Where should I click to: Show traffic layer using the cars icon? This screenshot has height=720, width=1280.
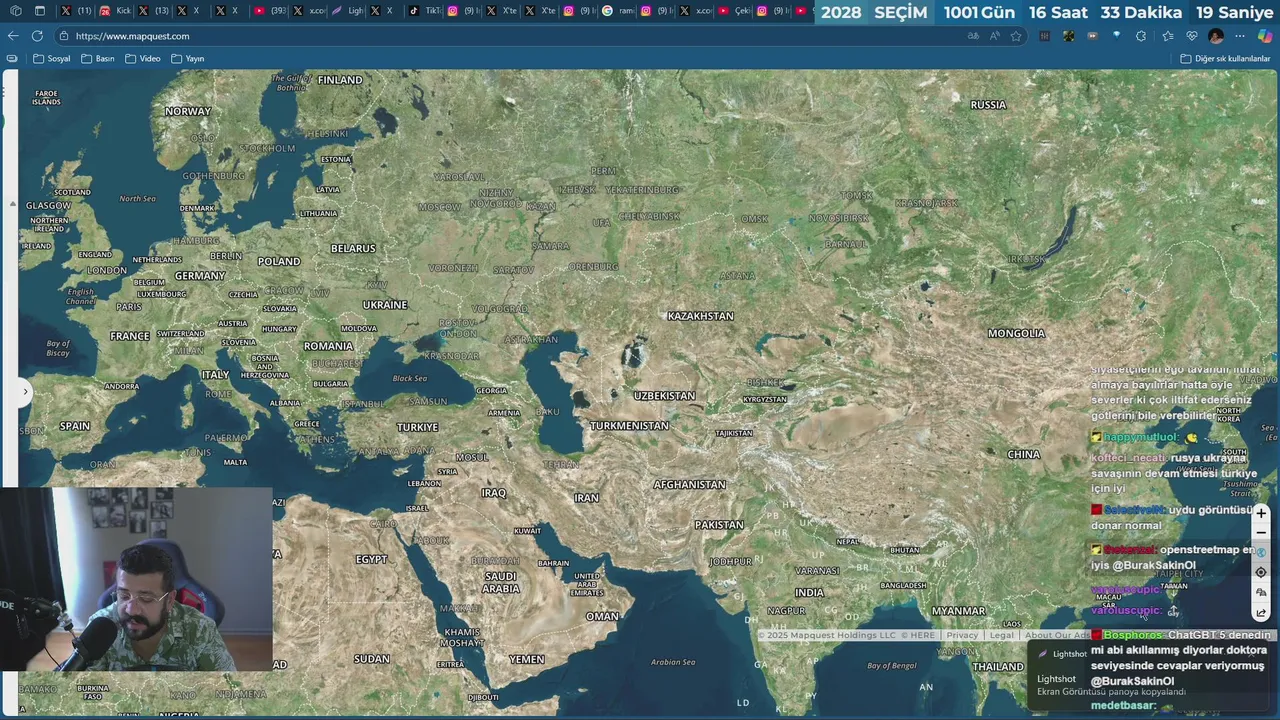(1261, 593)
